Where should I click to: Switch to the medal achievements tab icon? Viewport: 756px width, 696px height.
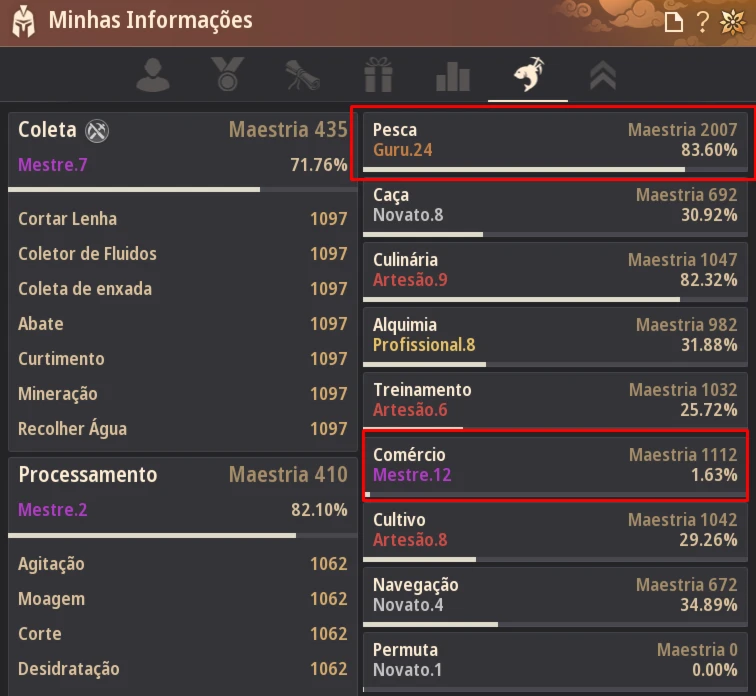tap(228, 74)
